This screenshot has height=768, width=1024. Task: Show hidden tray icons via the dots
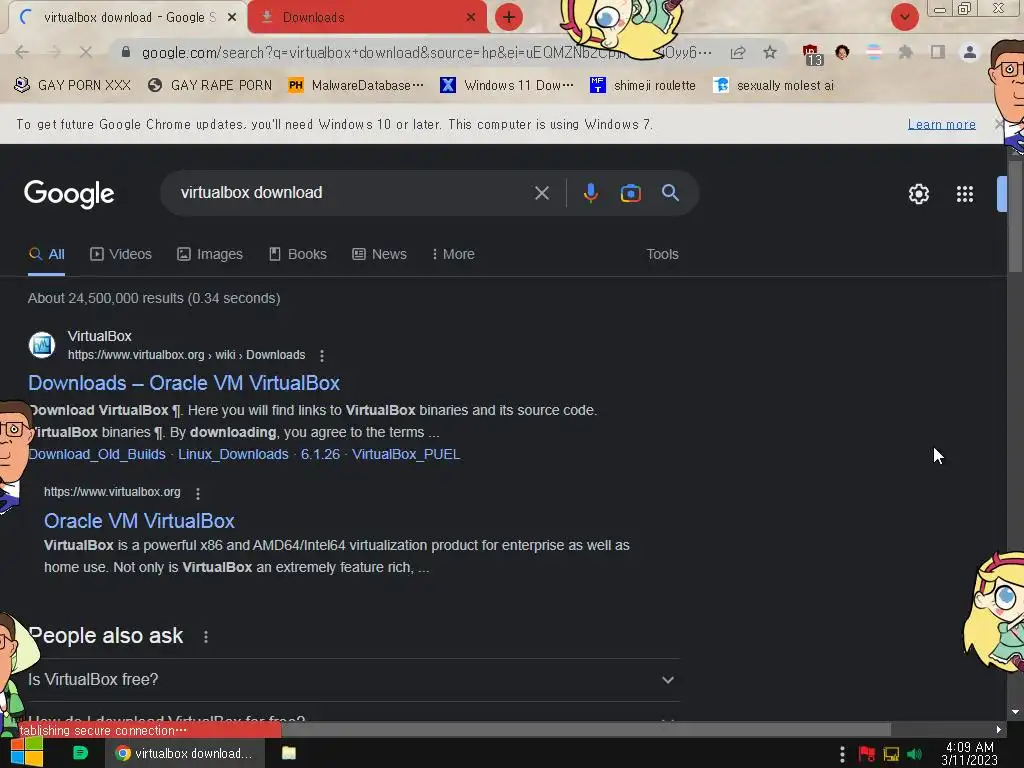pos(842,754)
